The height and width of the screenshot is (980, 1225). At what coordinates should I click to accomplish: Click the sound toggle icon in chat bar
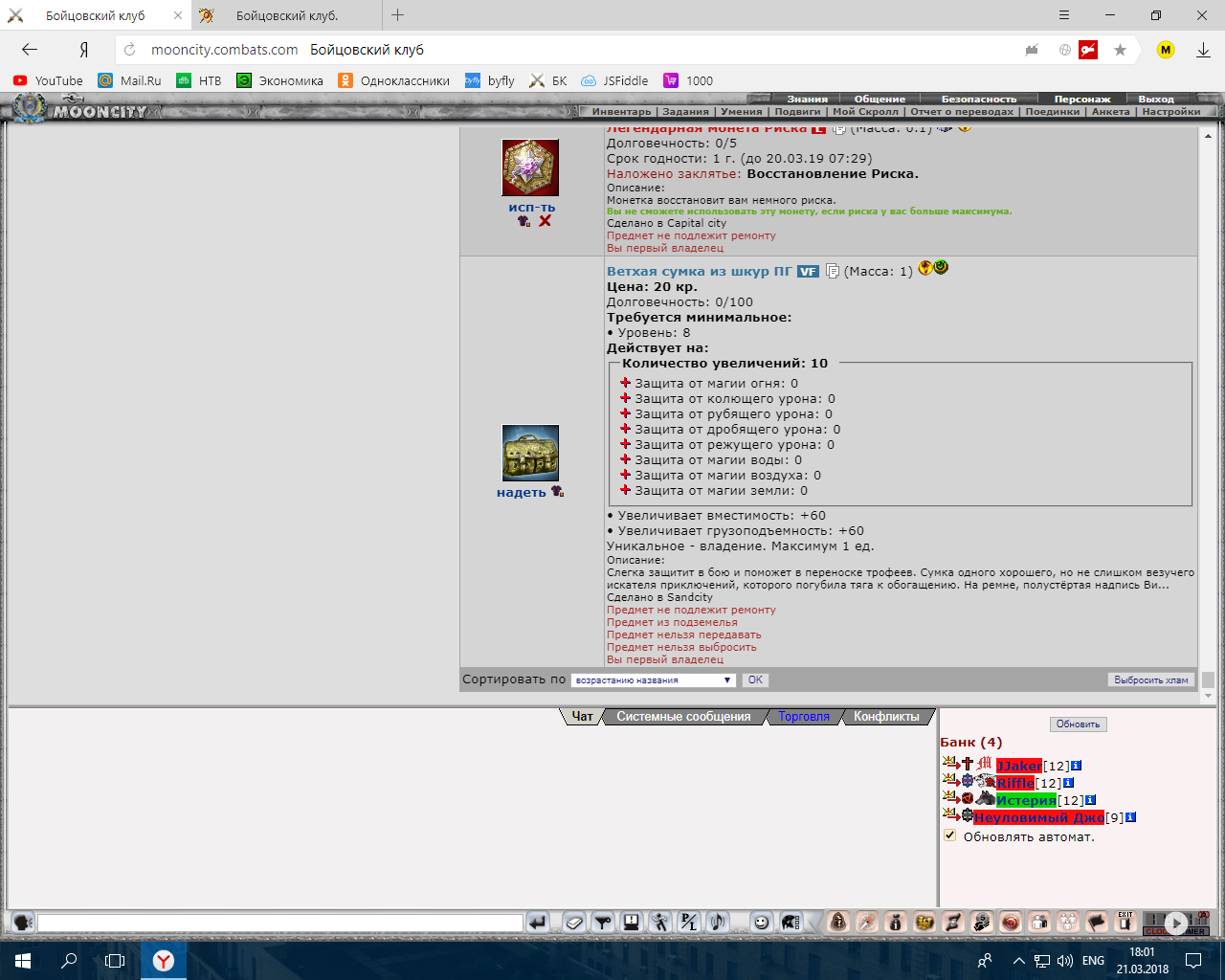717,923
